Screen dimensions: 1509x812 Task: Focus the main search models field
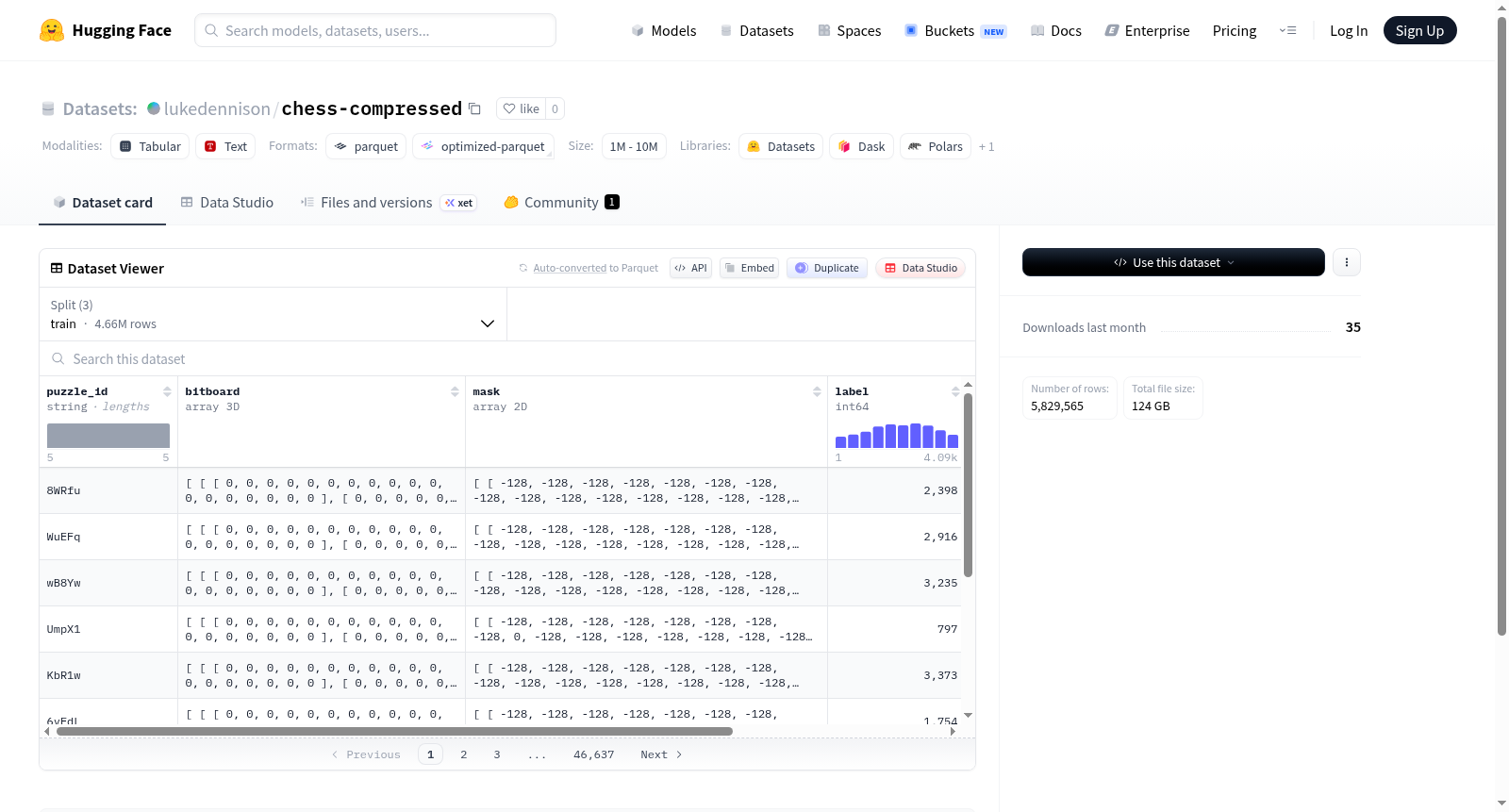tap(375, 30)
